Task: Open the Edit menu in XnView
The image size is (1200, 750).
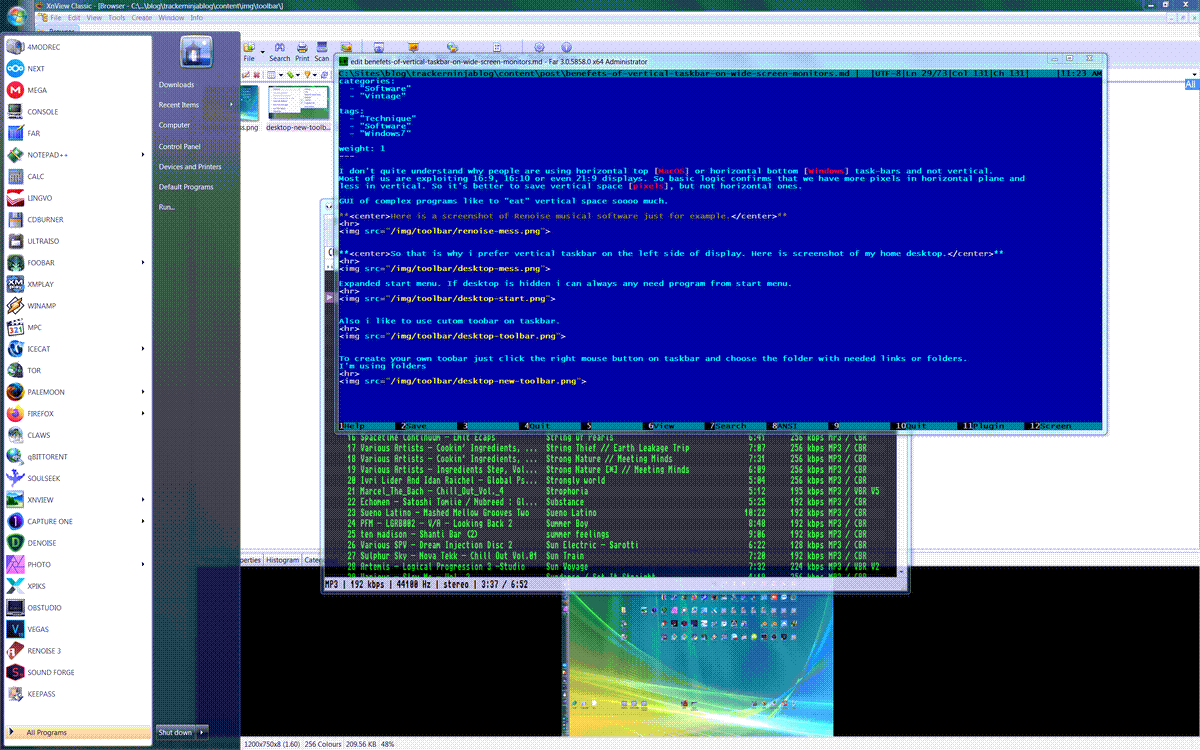Action: point(73,18)
